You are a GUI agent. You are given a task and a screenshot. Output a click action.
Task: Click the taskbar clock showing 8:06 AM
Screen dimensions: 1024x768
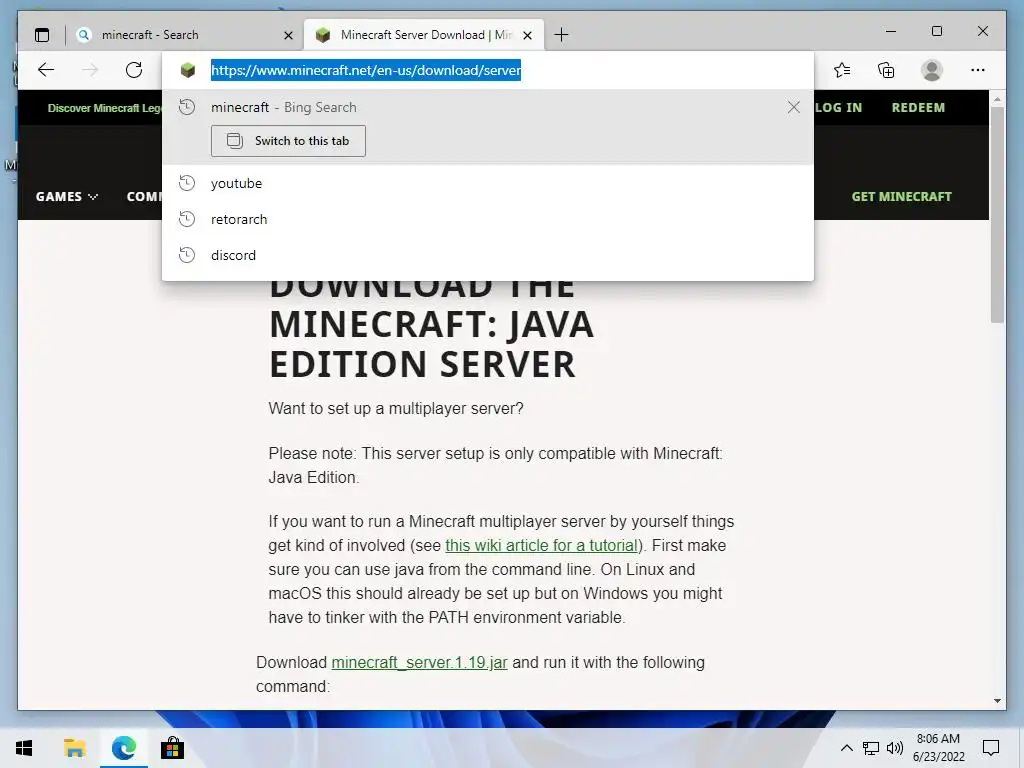pyautogui.click(x=938, y=748)
